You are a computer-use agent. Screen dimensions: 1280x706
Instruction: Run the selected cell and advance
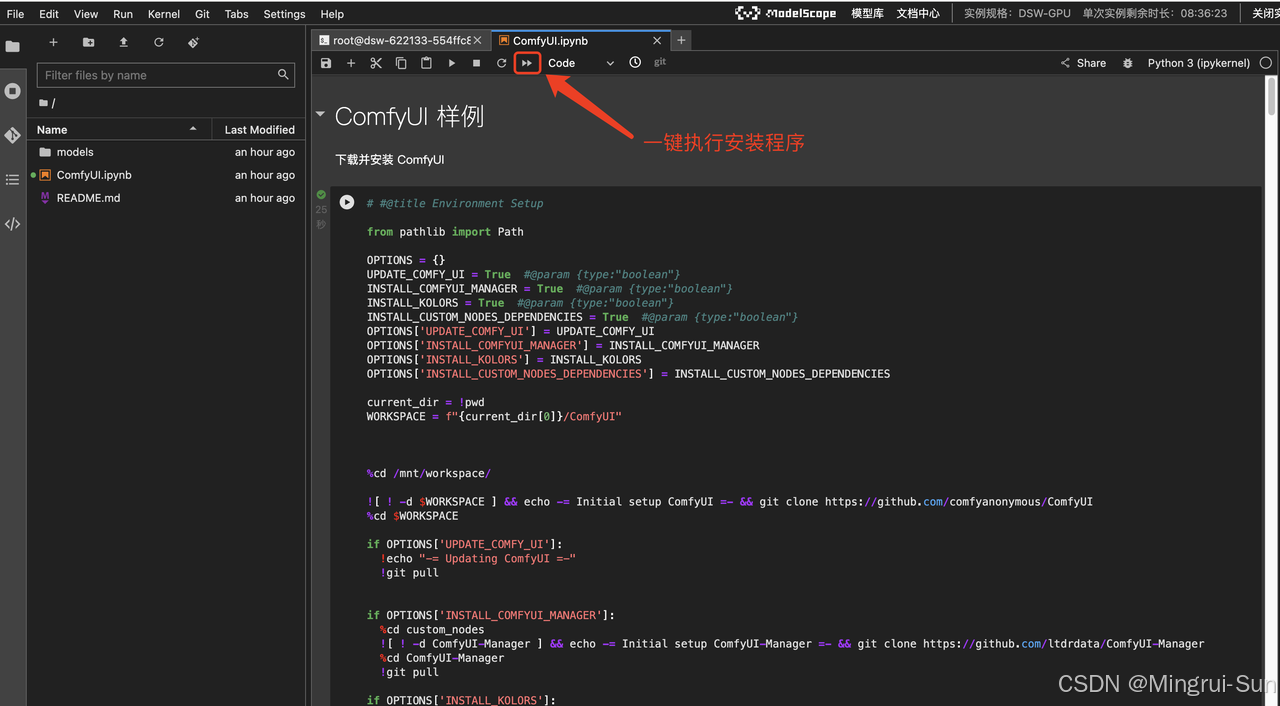point(452,63)
